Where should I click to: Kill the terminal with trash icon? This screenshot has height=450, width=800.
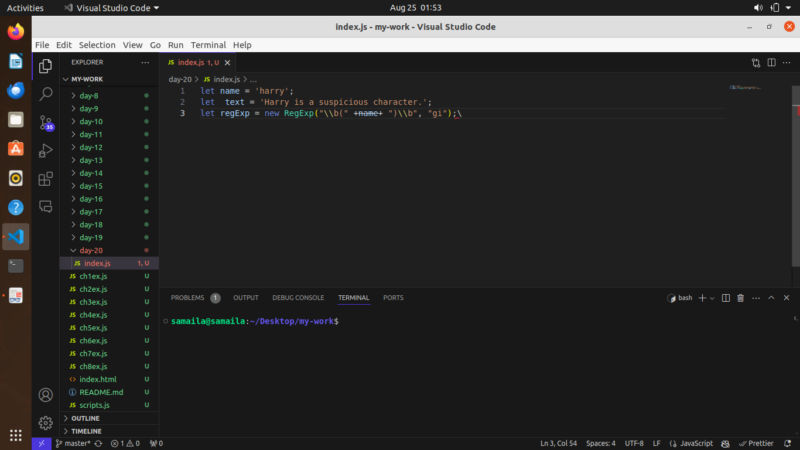(740, 298)
